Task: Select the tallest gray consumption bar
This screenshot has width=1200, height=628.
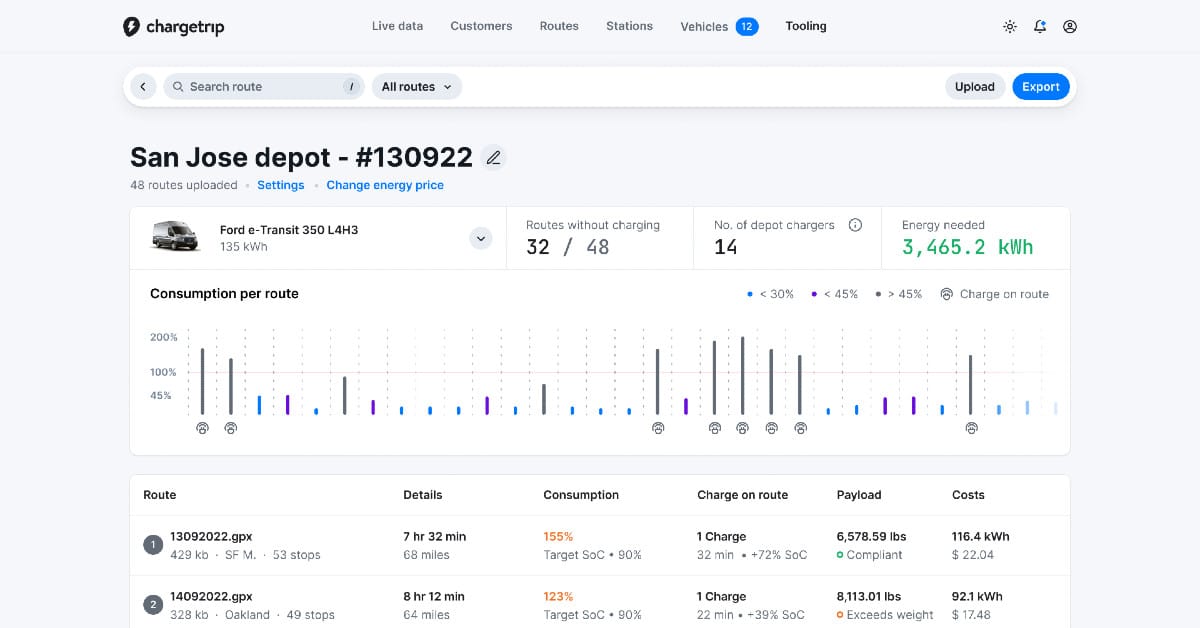Action: point(742,376)
